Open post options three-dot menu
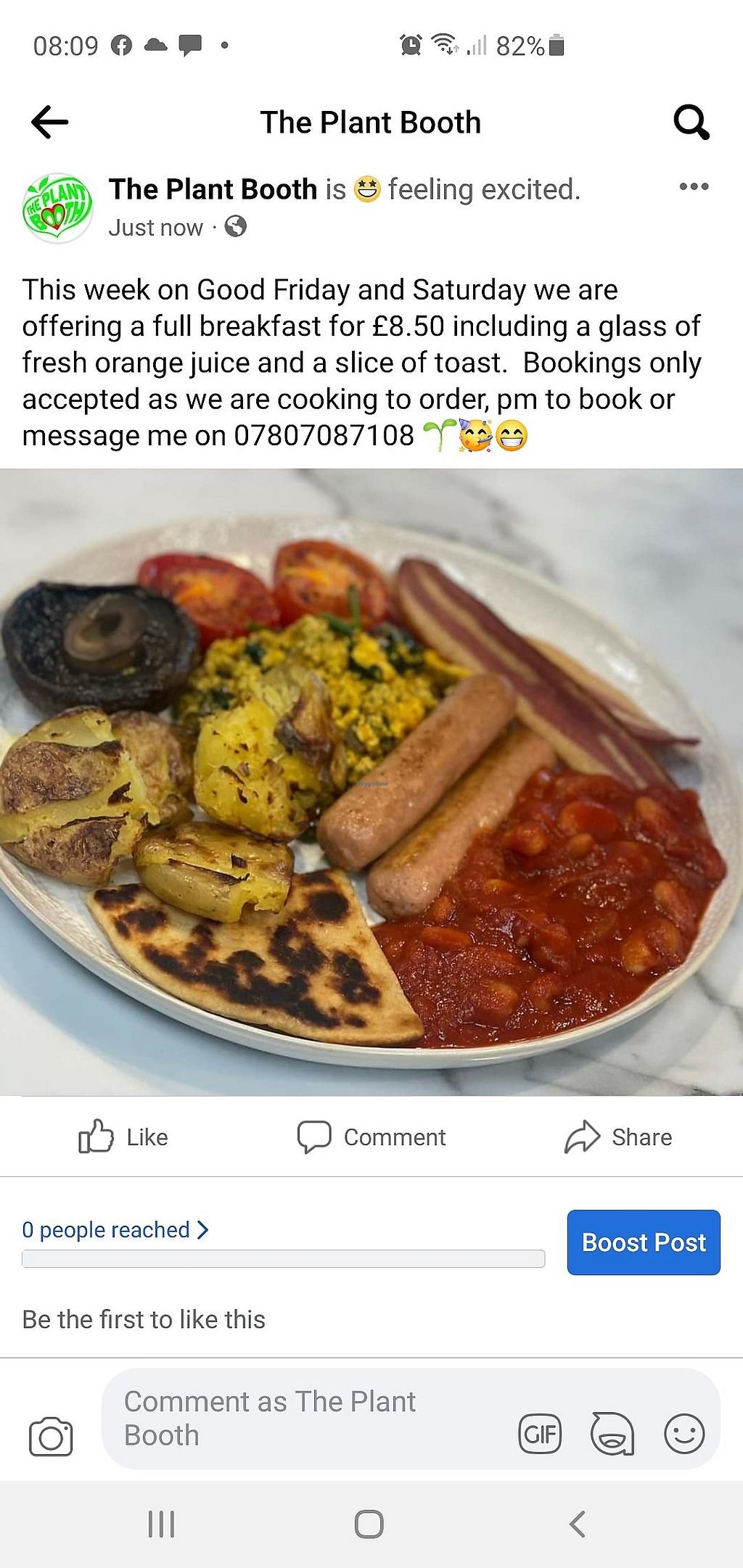Viewport: 743px width, 1568px height. click(x=694, y=187)
